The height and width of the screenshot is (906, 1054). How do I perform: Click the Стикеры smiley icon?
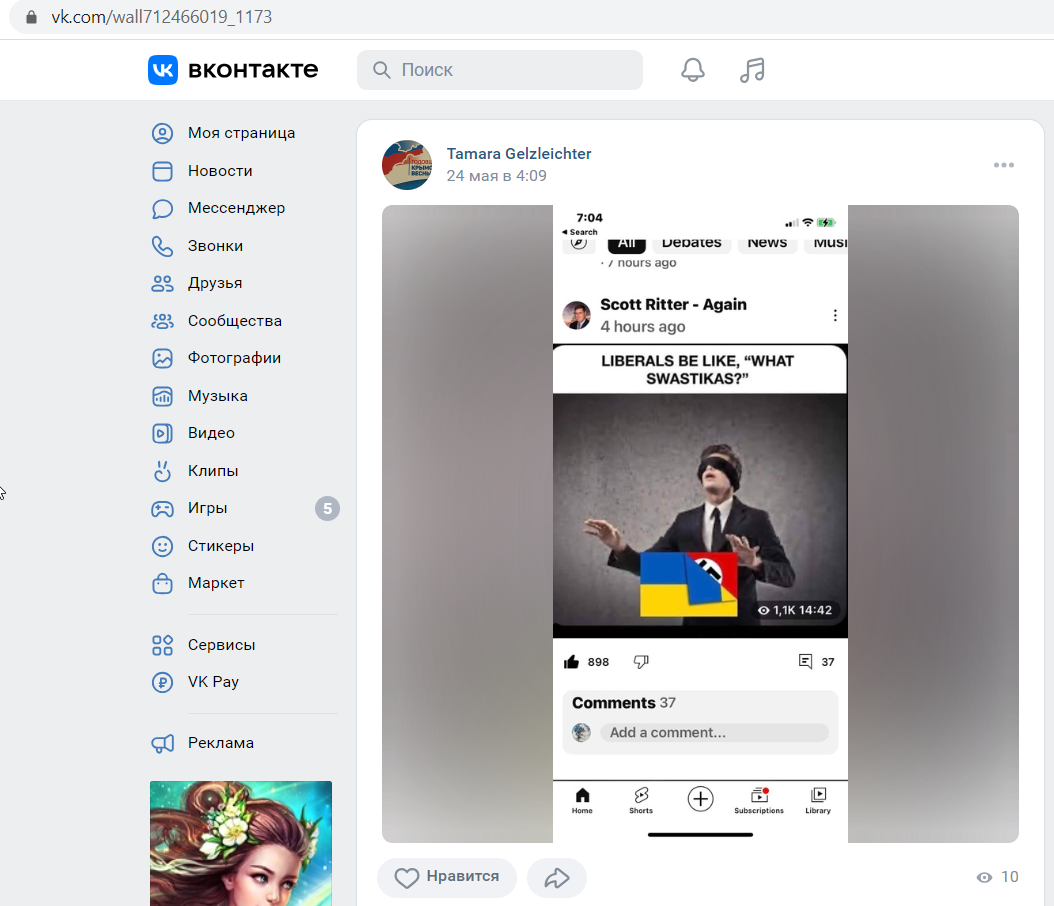(162, 546)
